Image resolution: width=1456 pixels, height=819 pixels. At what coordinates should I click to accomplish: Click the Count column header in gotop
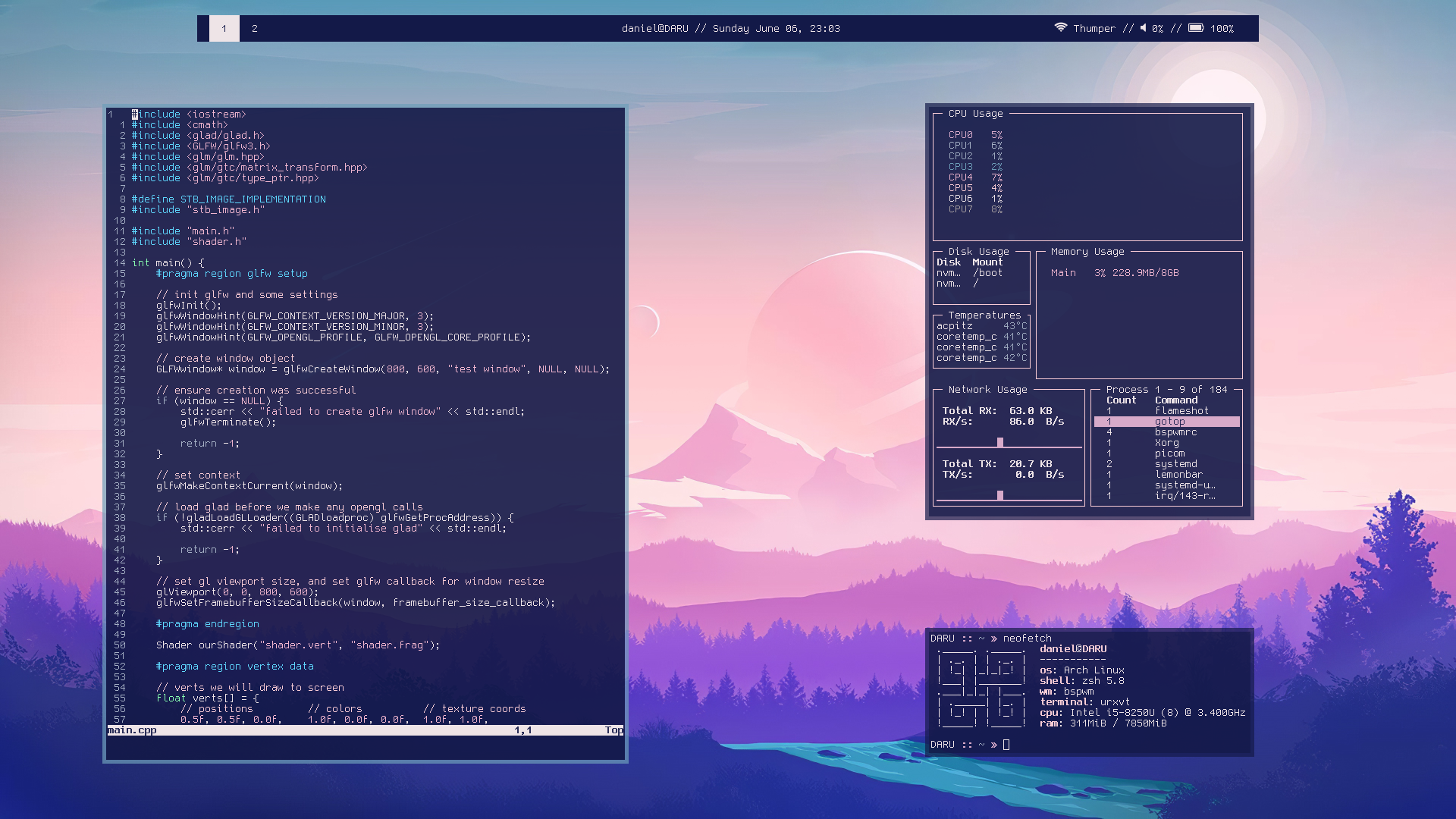(1121, 400)
